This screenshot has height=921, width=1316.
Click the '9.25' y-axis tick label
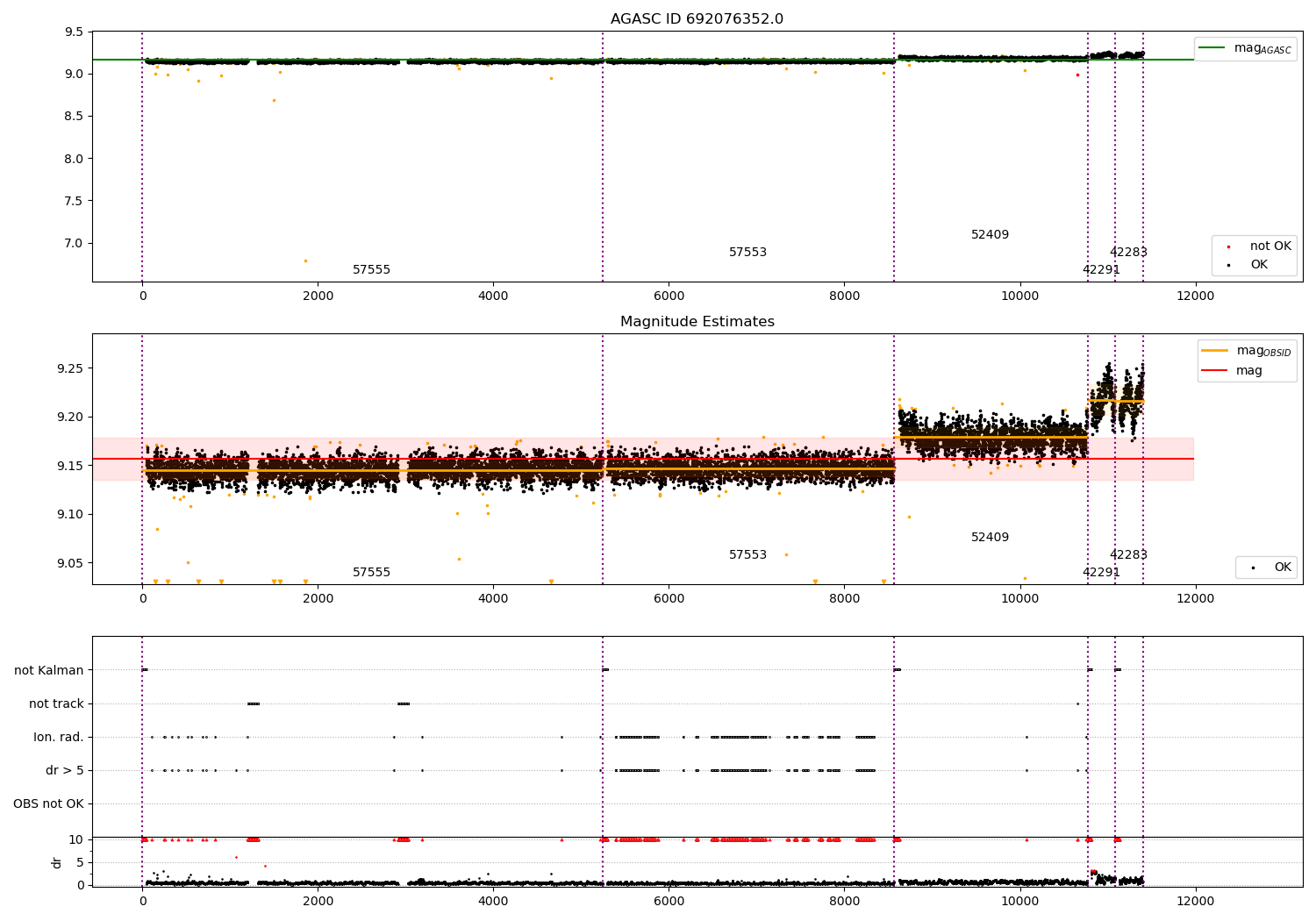(x=71, y=368)
